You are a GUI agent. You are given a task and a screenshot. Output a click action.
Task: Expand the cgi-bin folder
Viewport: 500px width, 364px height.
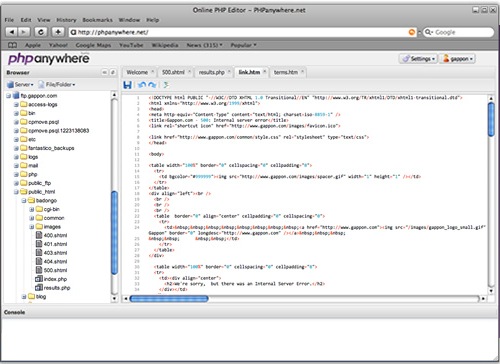tap(32, 209)
